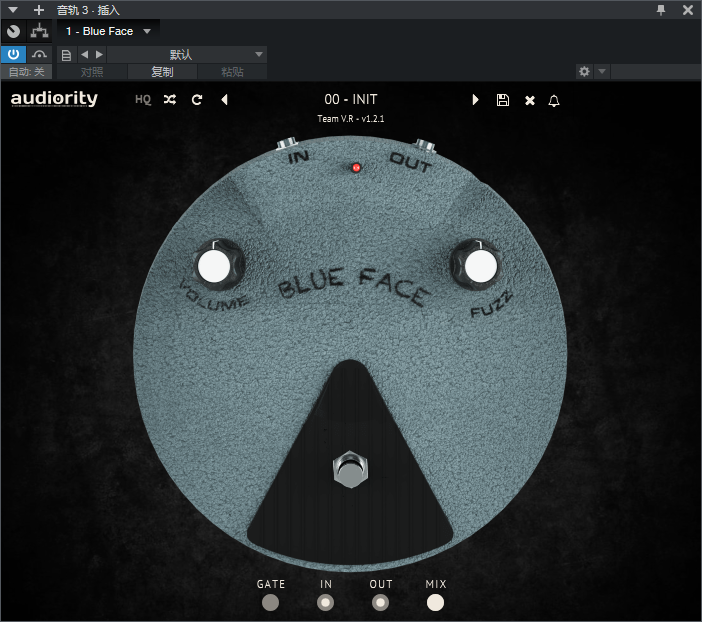702x622 pixels.
Task: Click the reload preset icon
Action: tap(197, 100)
